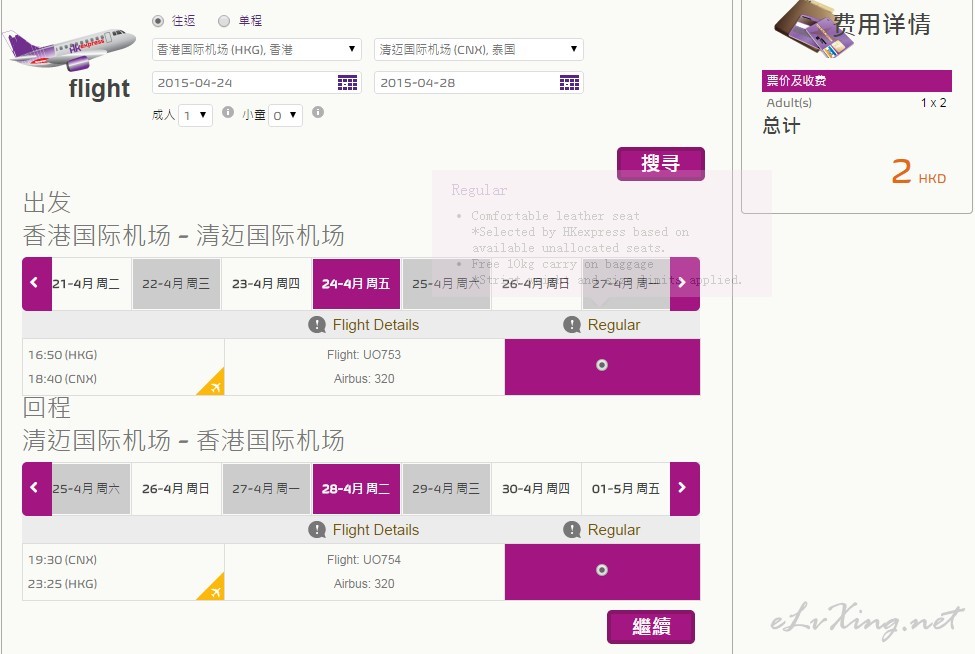Image resolution: width=975 pixels, height=654 pixels.
Task: Select return date tab 27-4月 周一
Action: [x=266, y=489]
